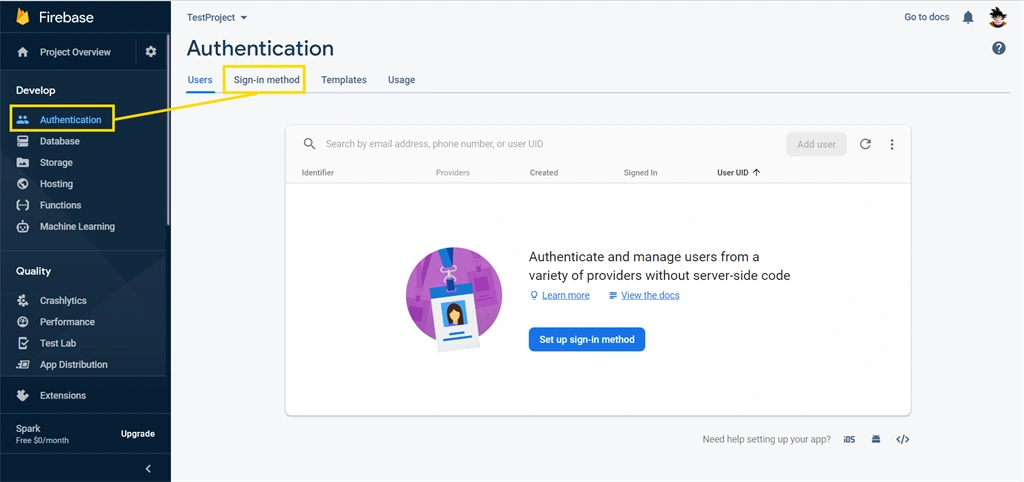Open the user account avatar
The height and width of the screenshot is (482, 1024).
pyautogui.click(x=998, y=18)
